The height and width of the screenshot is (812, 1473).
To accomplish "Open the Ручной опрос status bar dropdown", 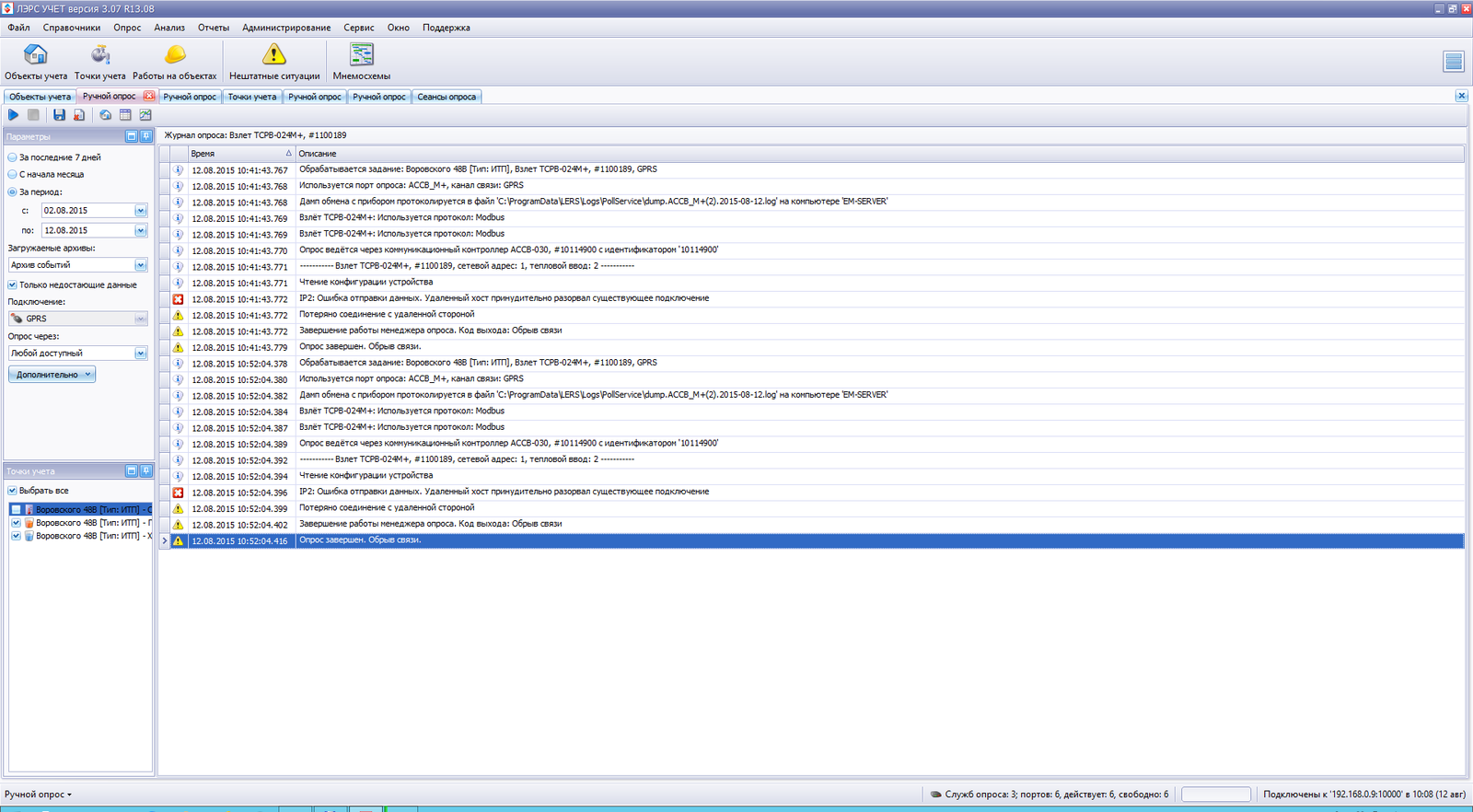I will pos(38,795).
